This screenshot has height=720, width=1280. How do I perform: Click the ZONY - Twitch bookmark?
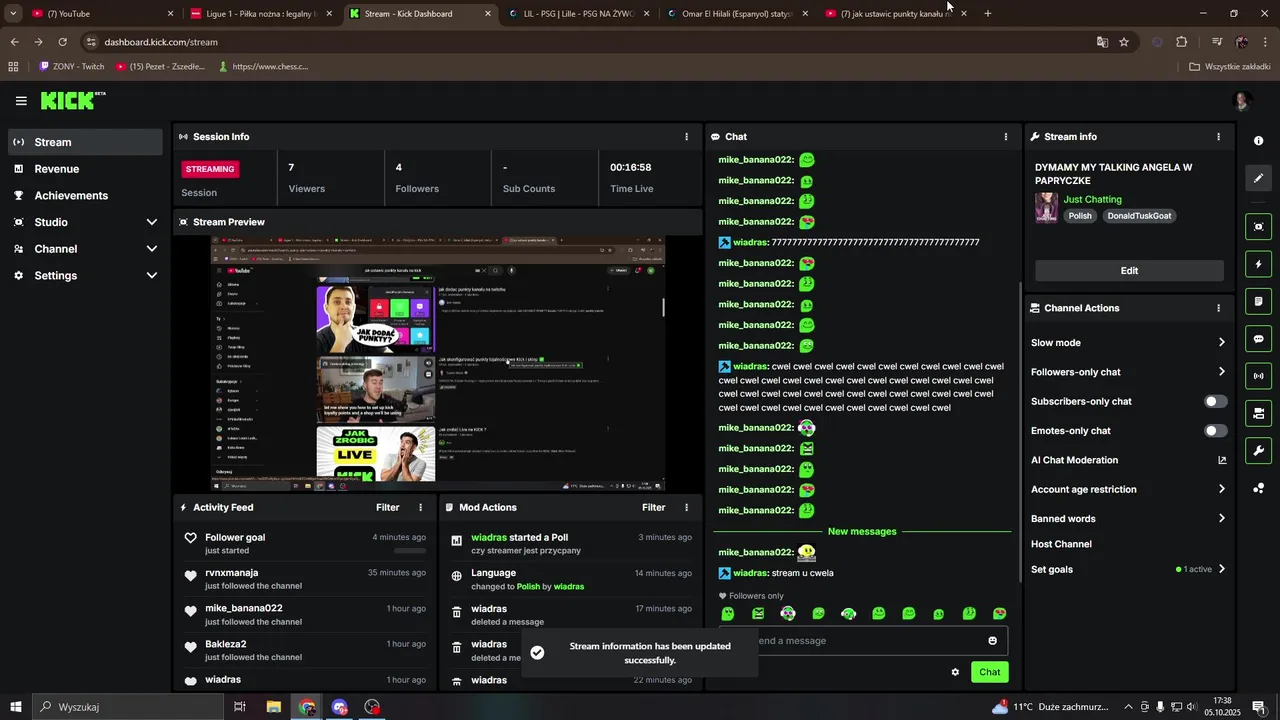[x=72, y=67]
